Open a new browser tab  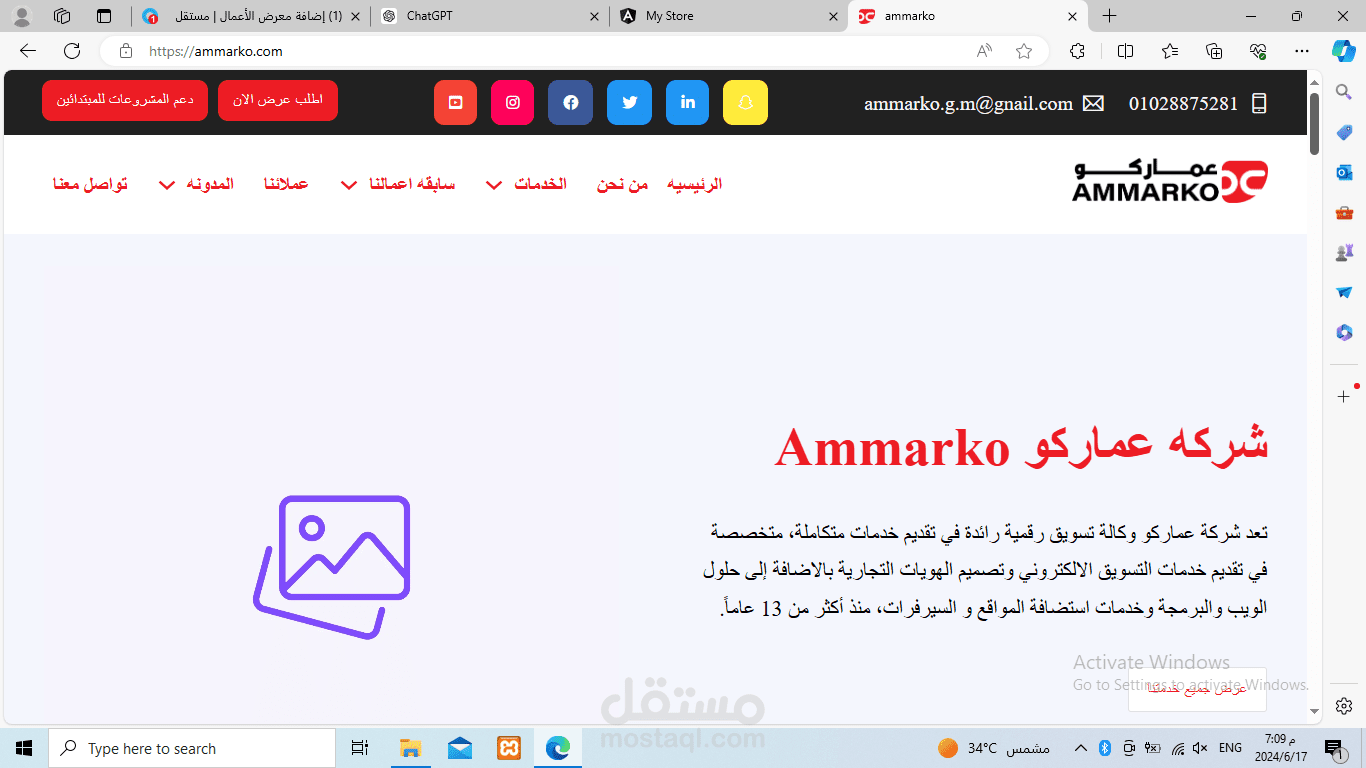point(1109,16)
